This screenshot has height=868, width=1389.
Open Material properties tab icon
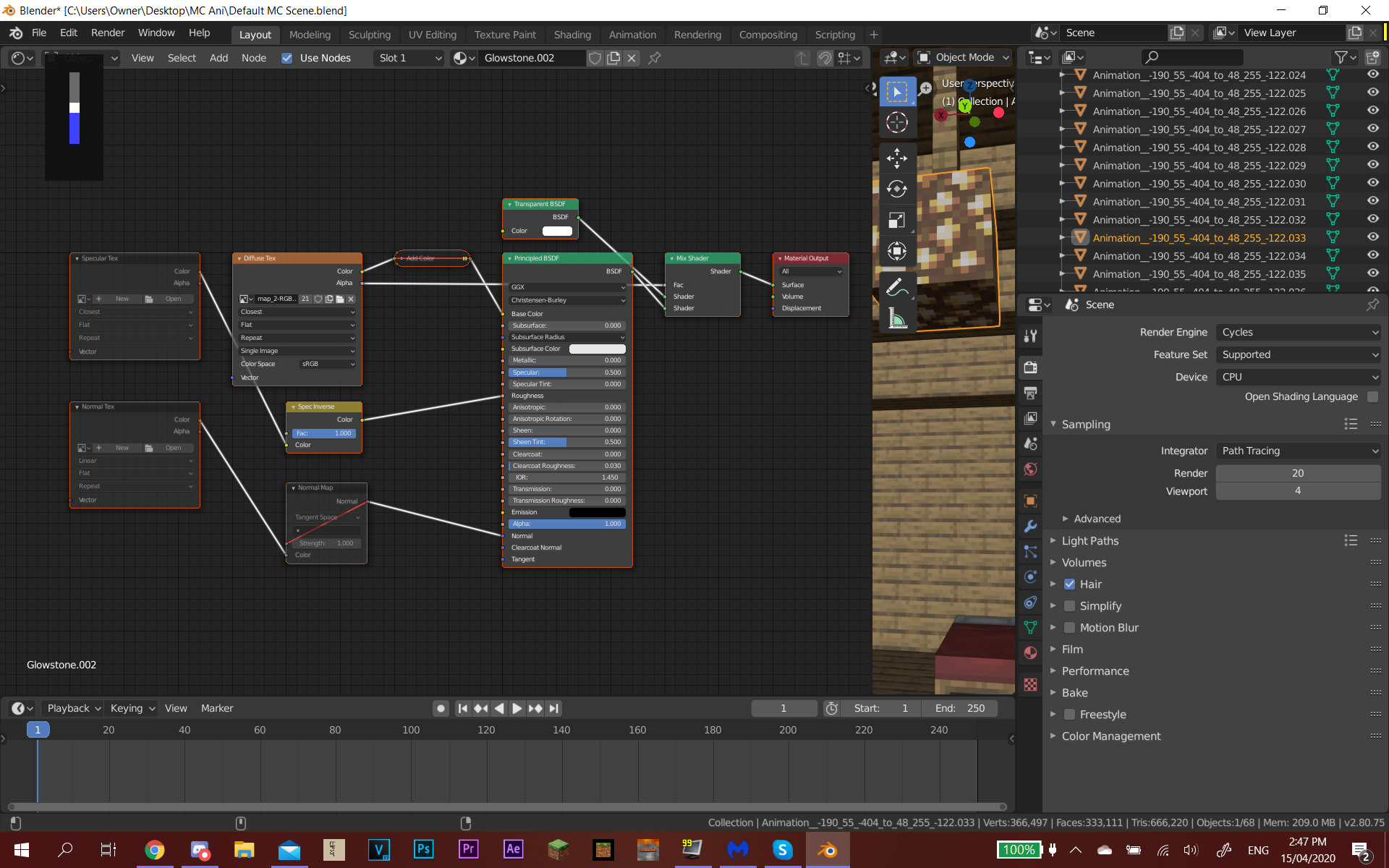pos(1031,652)
